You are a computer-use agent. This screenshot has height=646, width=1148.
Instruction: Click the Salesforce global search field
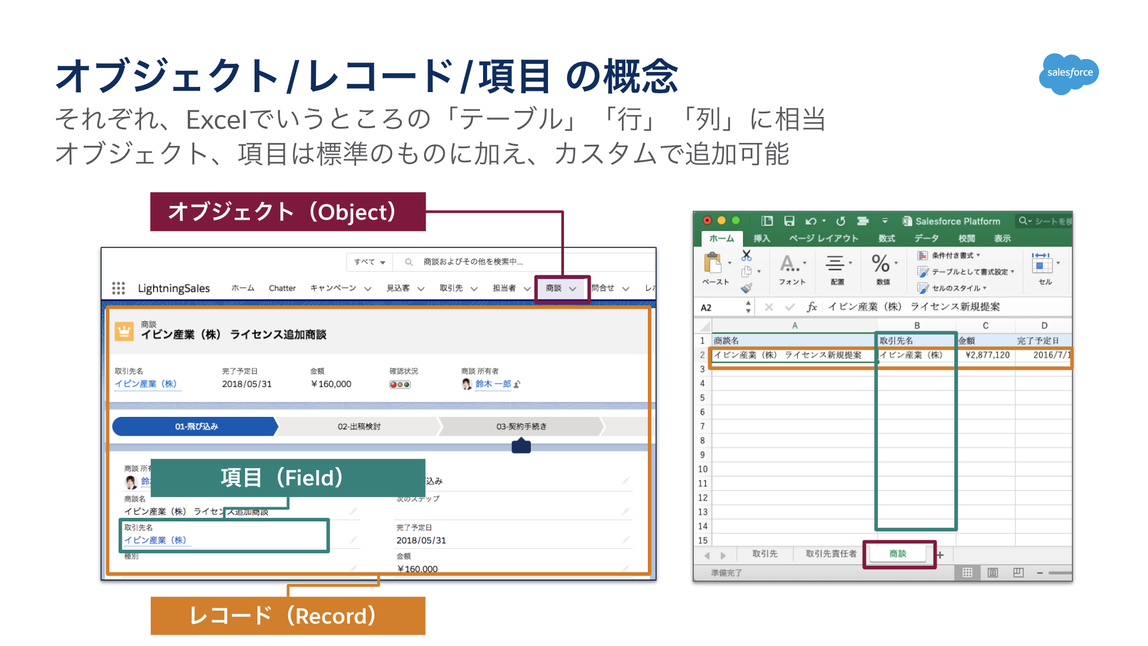point(523,261)
